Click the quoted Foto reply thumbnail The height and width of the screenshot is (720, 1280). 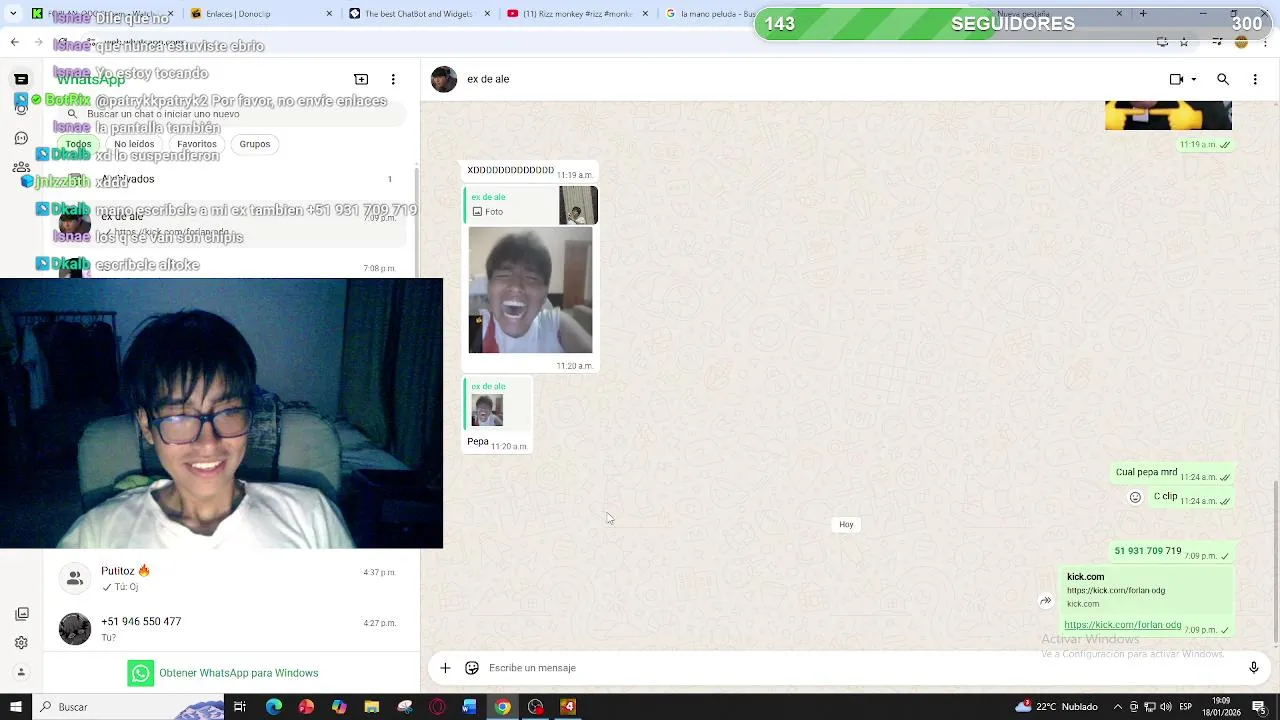[x=578, y=206]
